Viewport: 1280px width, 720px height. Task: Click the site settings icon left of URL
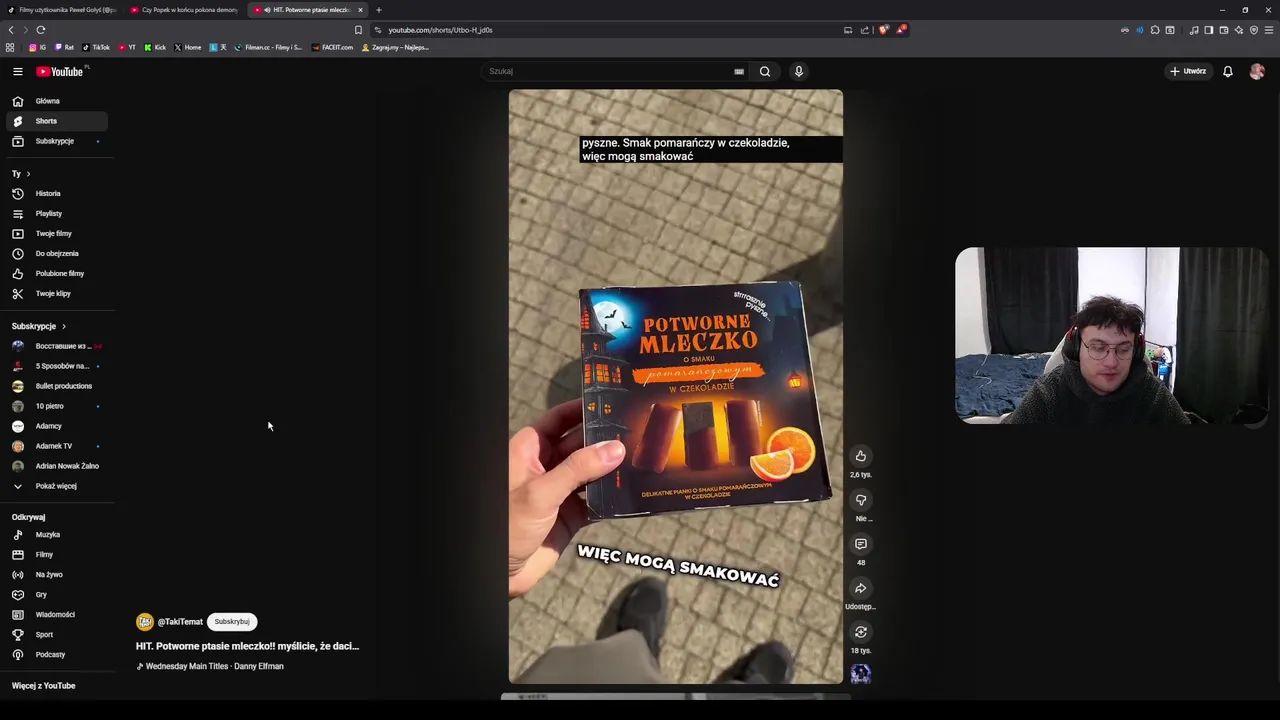[377, 30]
